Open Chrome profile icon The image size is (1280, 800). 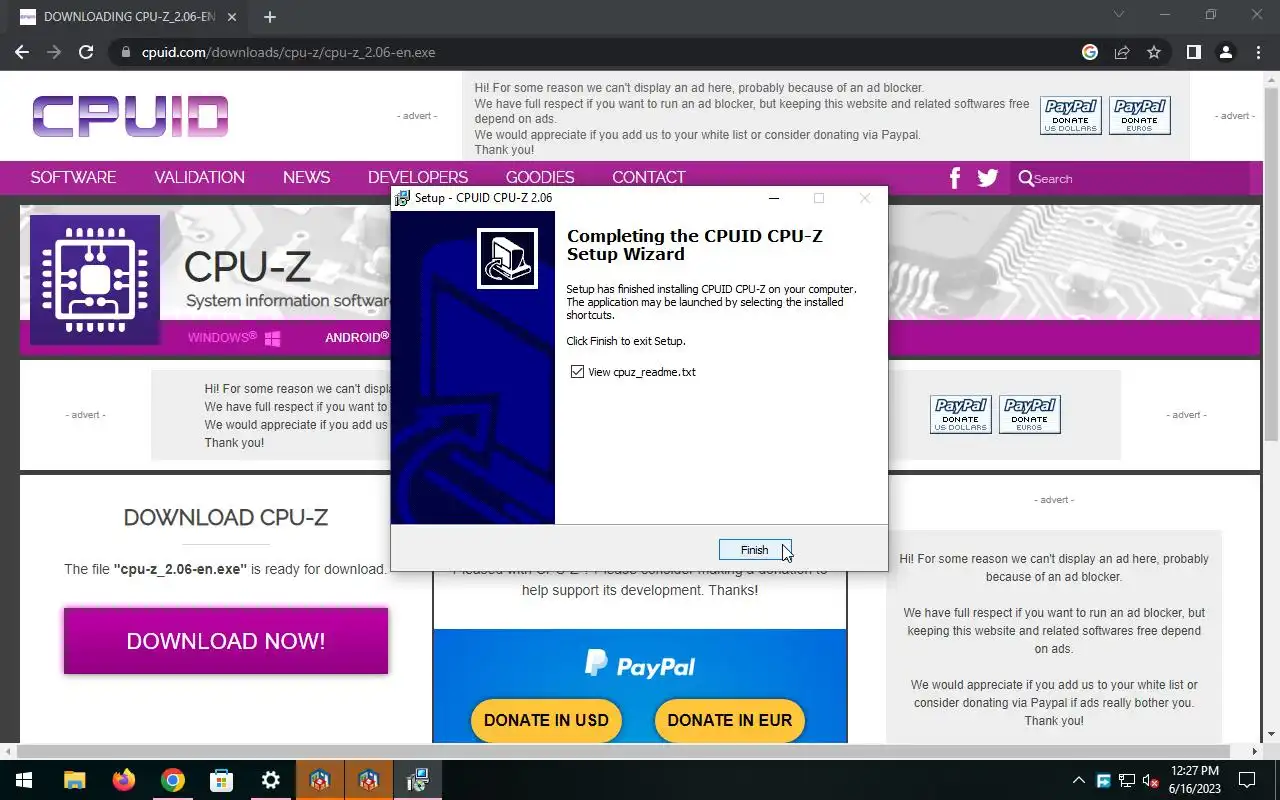1225,52
